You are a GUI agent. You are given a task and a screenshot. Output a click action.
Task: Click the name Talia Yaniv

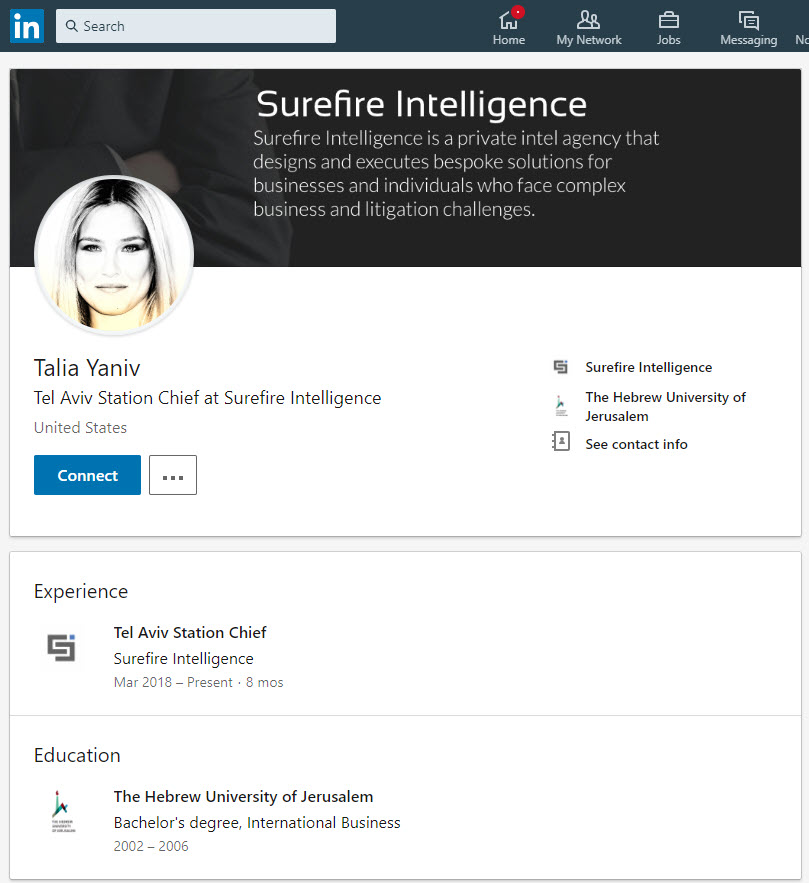[x=87, y=368]
